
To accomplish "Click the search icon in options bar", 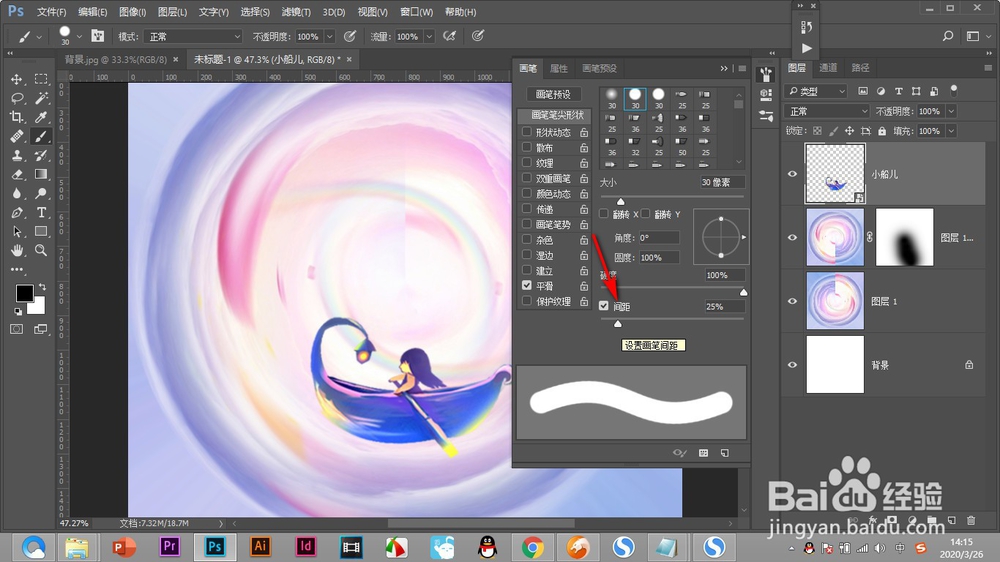I will 948,36.
